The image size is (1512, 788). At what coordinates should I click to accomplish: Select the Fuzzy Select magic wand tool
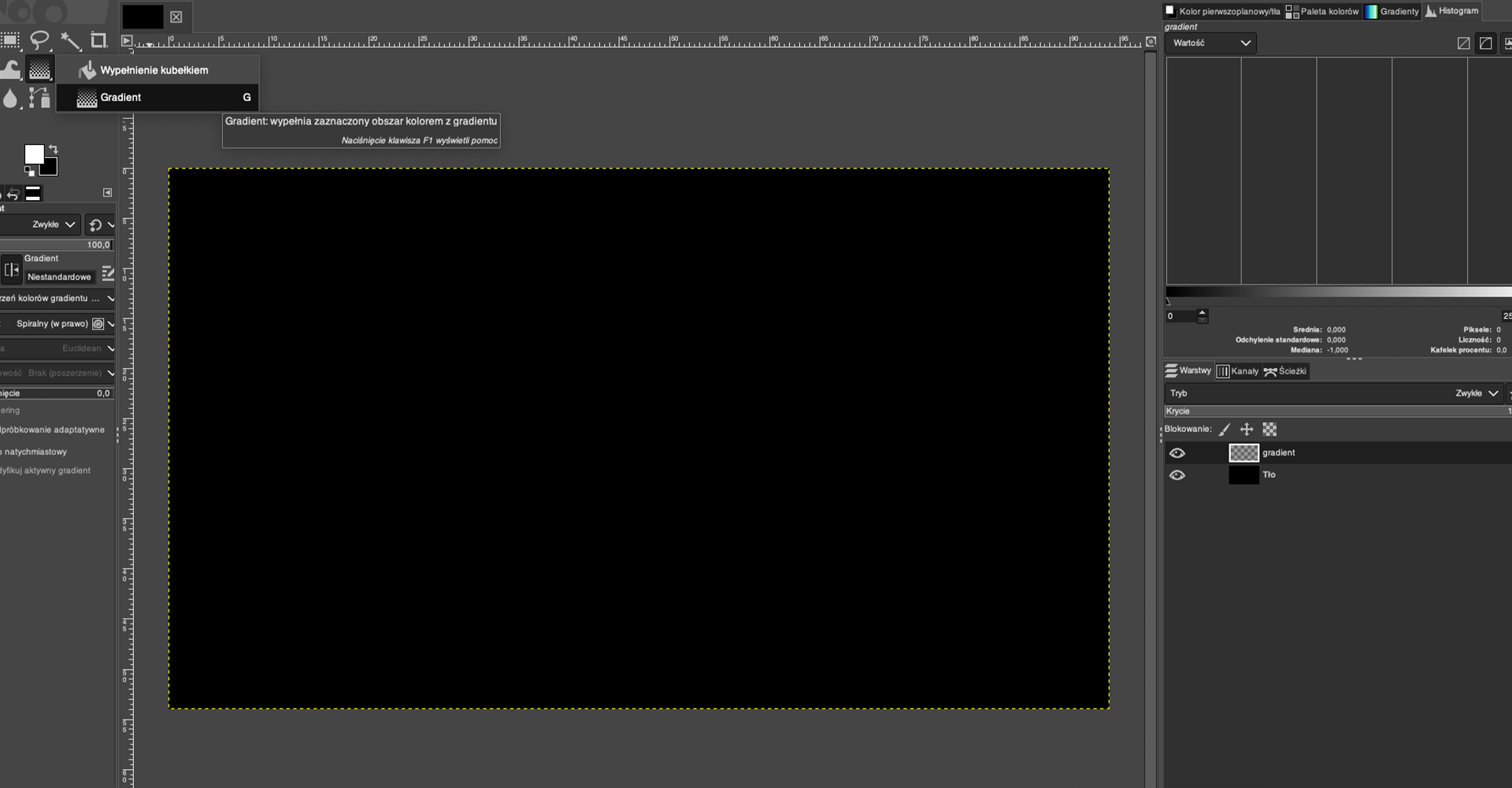tap(70, 40)
